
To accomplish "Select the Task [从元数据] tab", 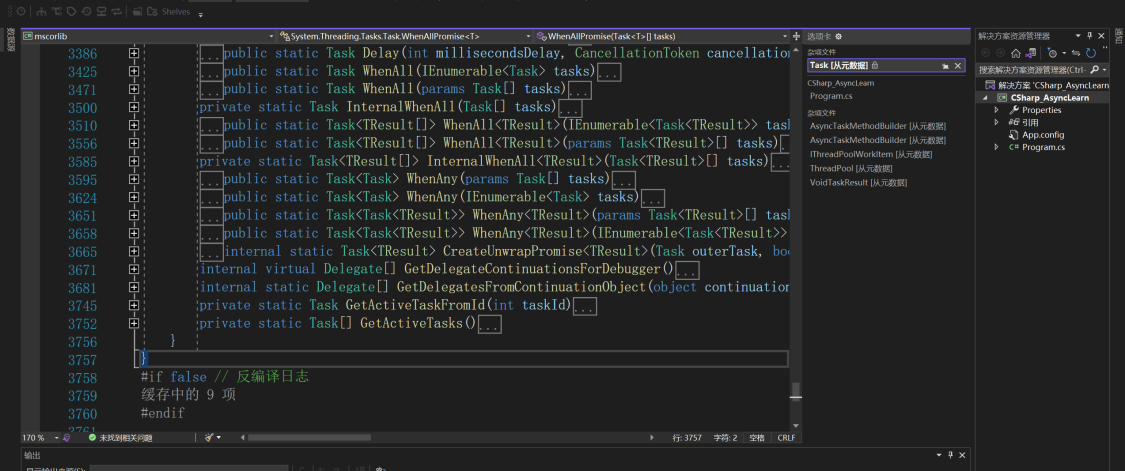I will coord(886,66).
